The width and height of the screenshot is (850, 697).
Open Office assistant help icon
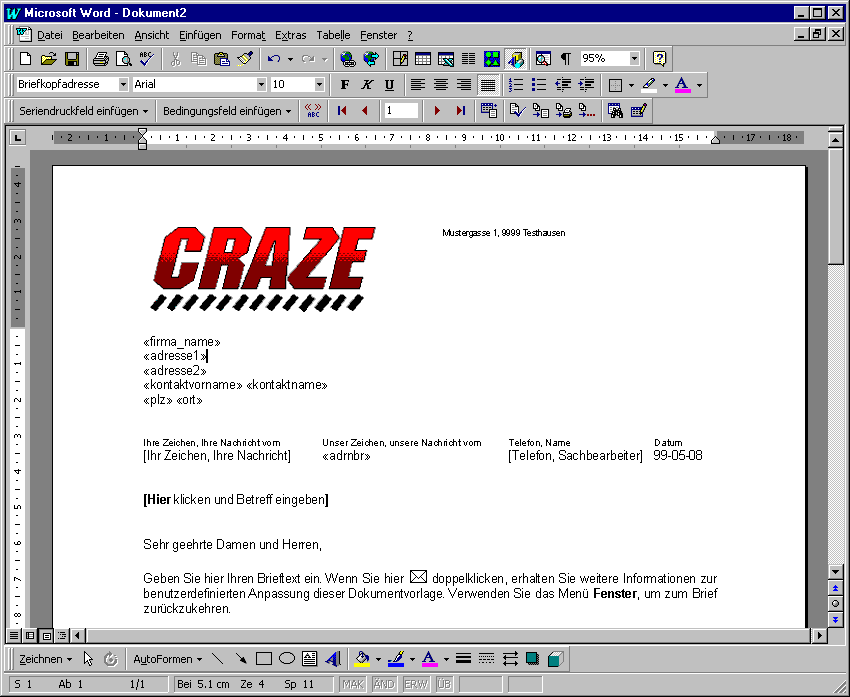click(659, 59)
